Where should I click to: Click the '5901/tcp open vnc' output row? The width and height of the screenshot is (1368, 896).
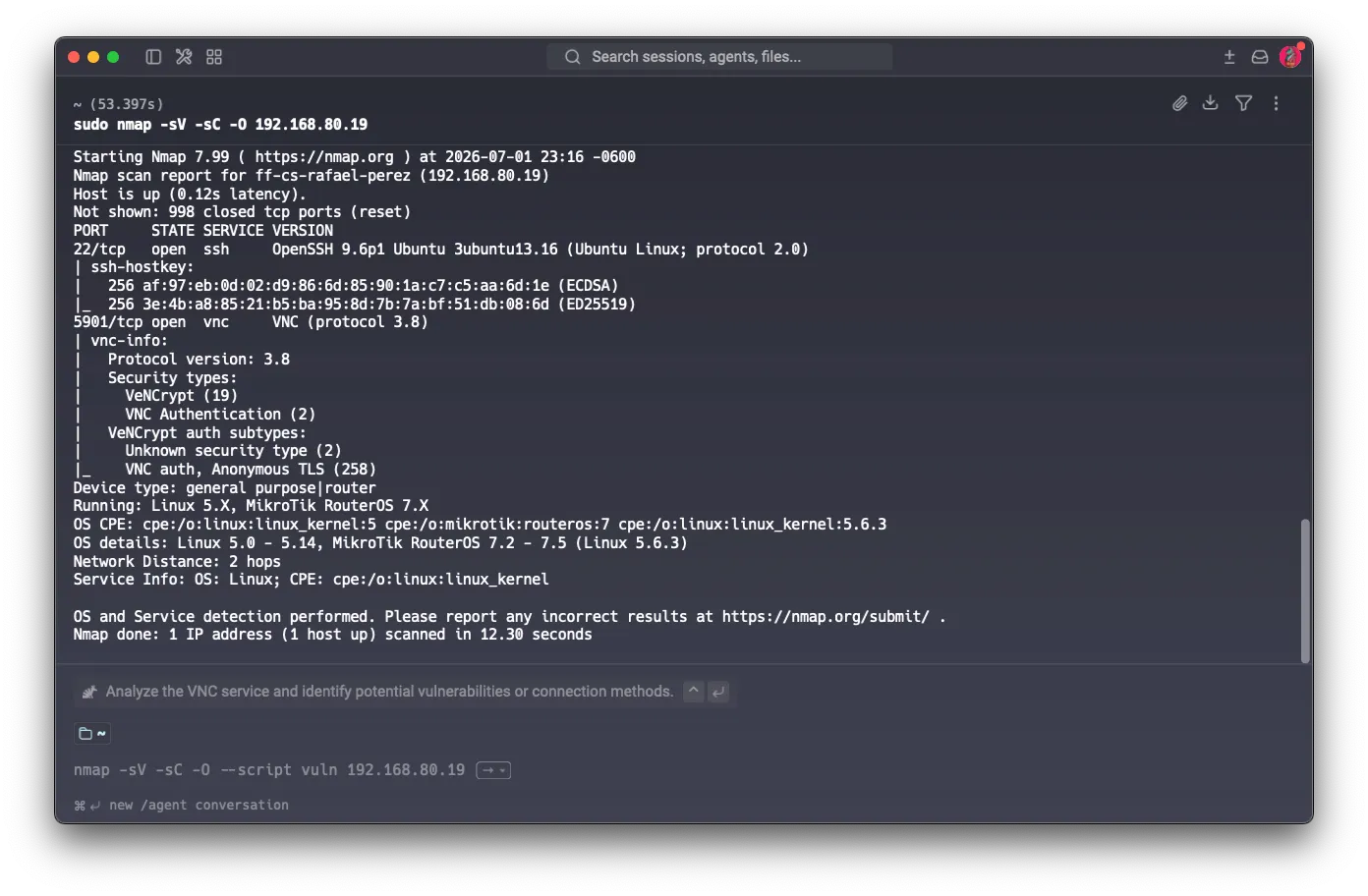251,322
